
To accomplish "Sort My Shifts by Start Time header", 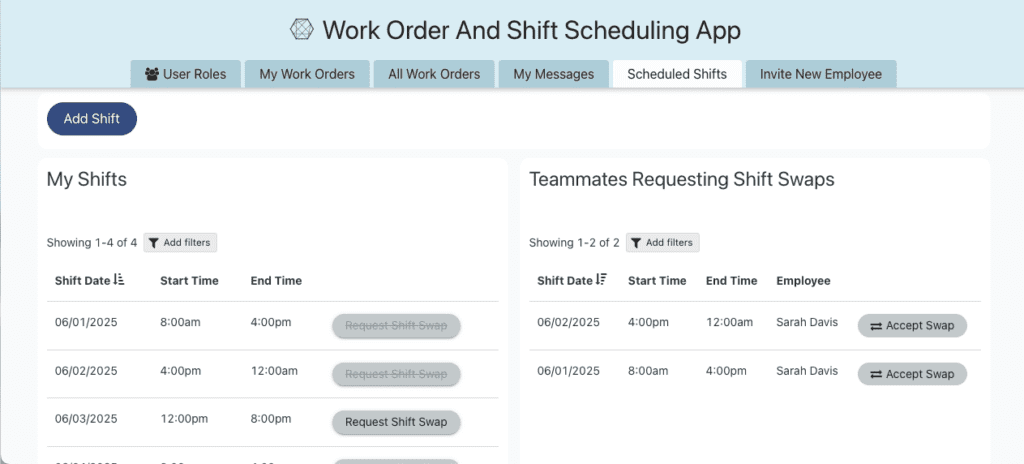I will [x=189, y=281].
